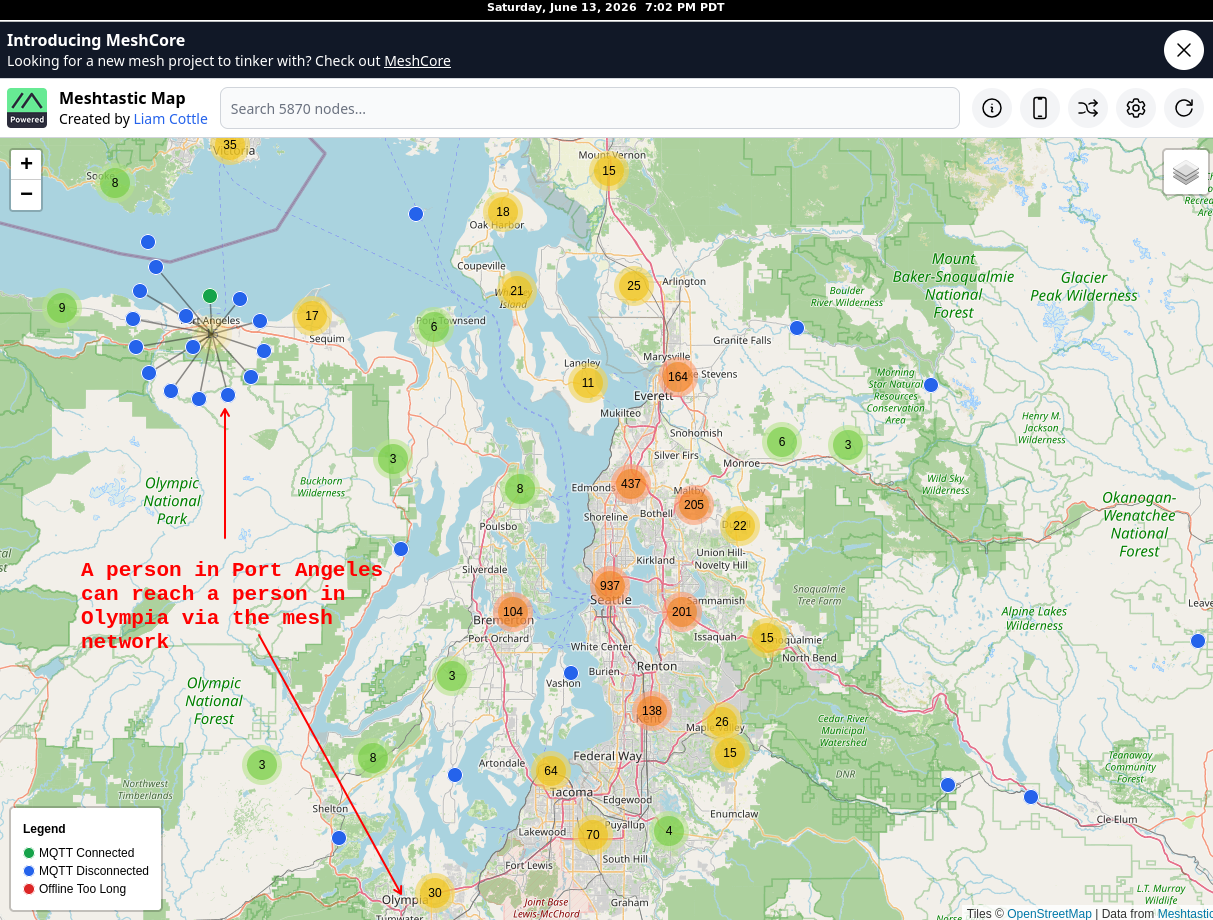
Task: Select the green MQTT connected node near Port Angeles
Action: coord(210,296)
